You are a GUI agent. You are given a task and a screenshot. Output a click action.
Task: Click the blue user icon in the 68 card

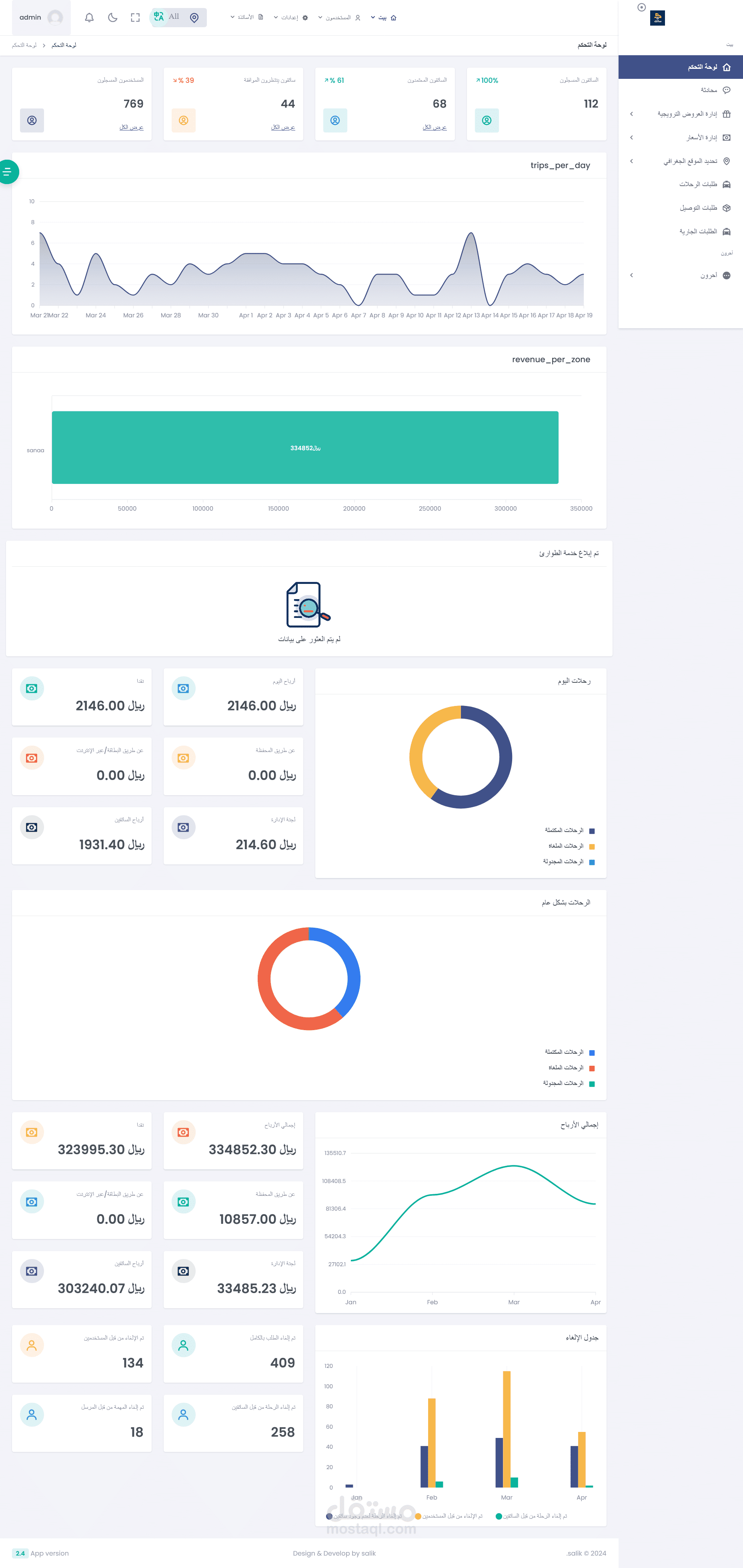coord(335,120)
